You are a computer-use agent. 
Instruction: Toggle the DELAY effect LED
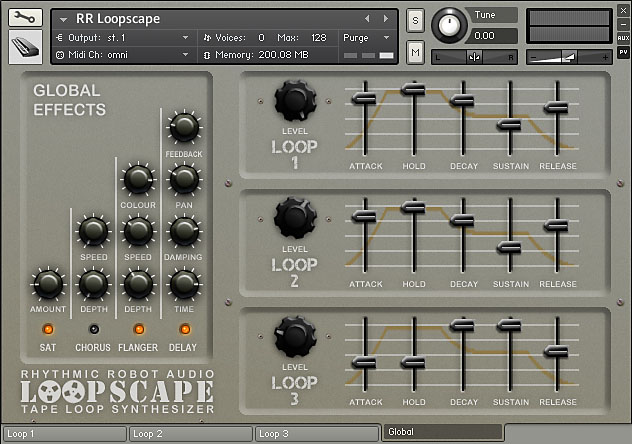click(x=185, y=329)
